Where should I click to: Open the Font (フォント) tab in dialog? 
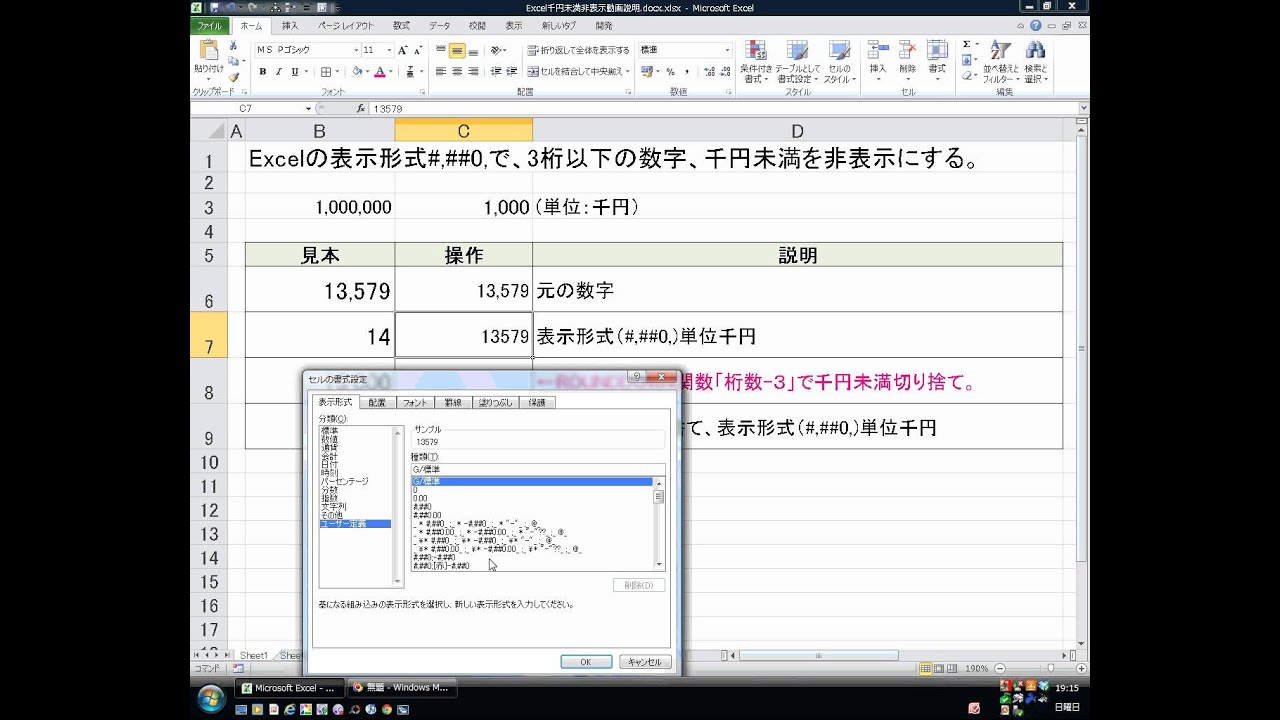[x=415, y=402]
